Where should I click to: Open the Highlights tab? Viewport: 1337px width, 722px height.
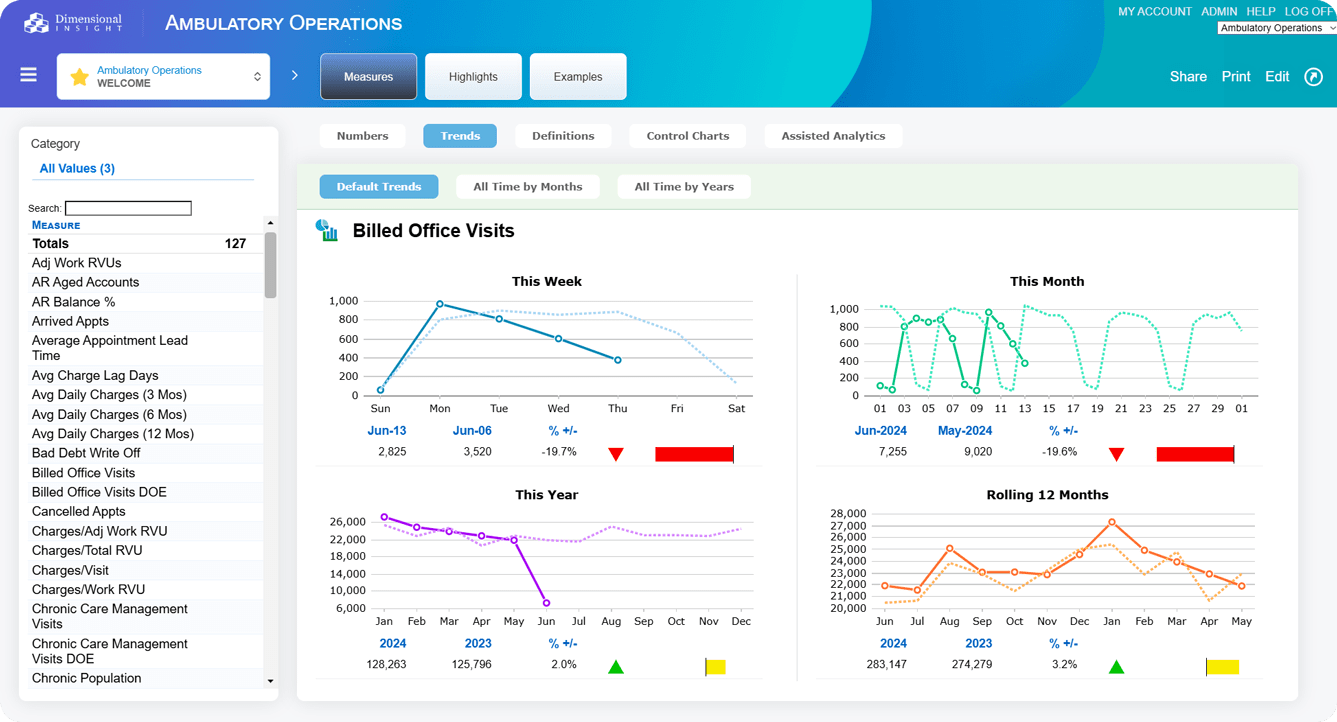click(473, 77)
